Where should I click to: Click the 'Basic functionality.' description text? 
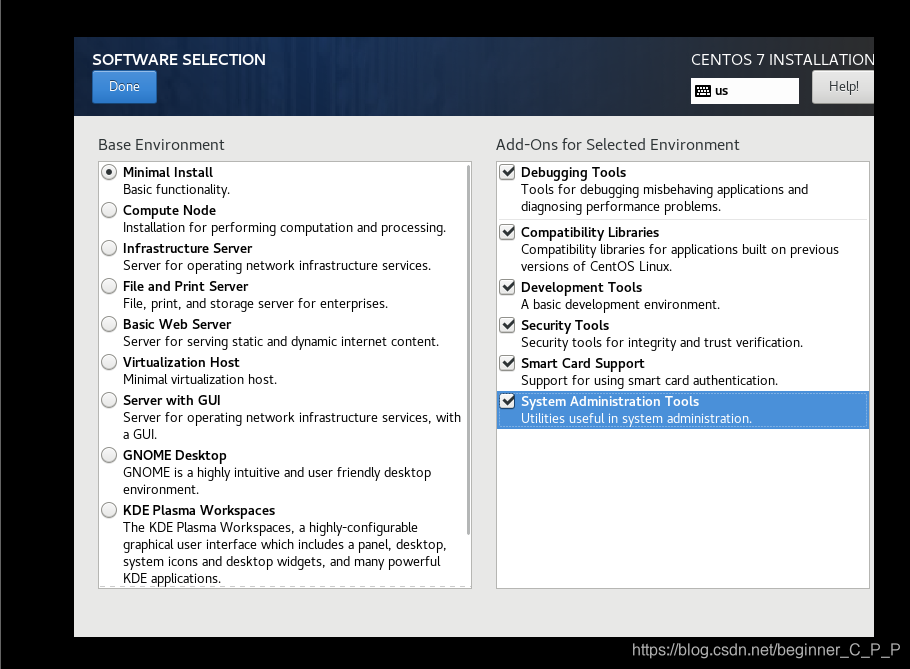pyautogui.click(x=176, y=190)
